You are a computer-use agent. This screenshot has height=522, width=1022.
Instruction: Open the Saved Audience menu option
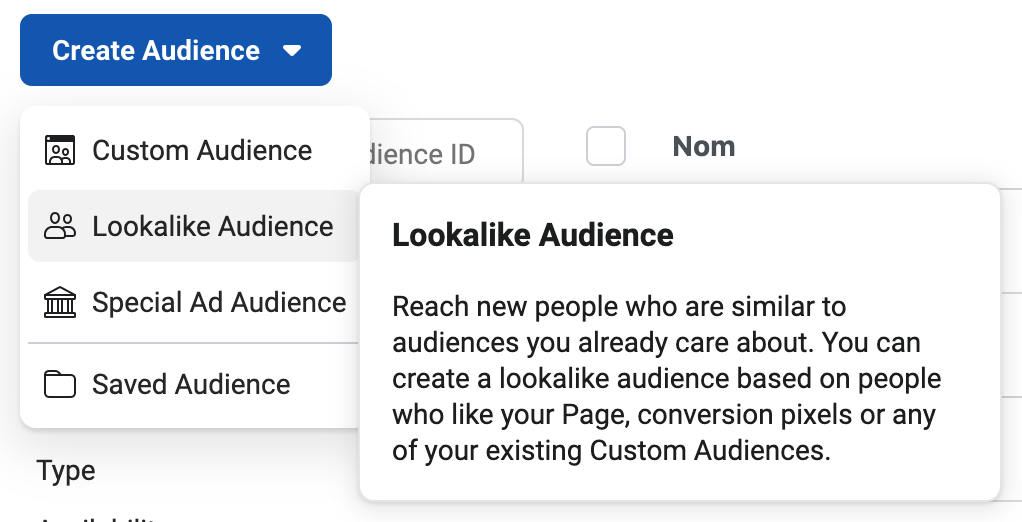pyautogui.click(x=191, y=385)
